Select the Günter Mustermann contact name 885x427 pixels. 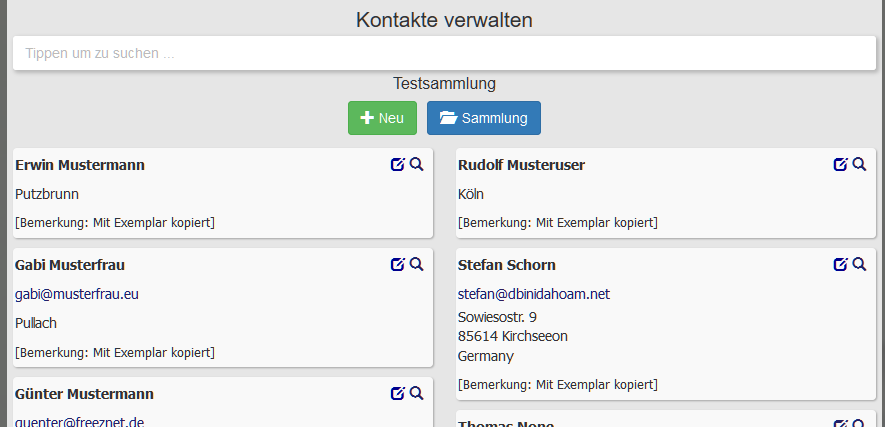[x=84, y=394]
